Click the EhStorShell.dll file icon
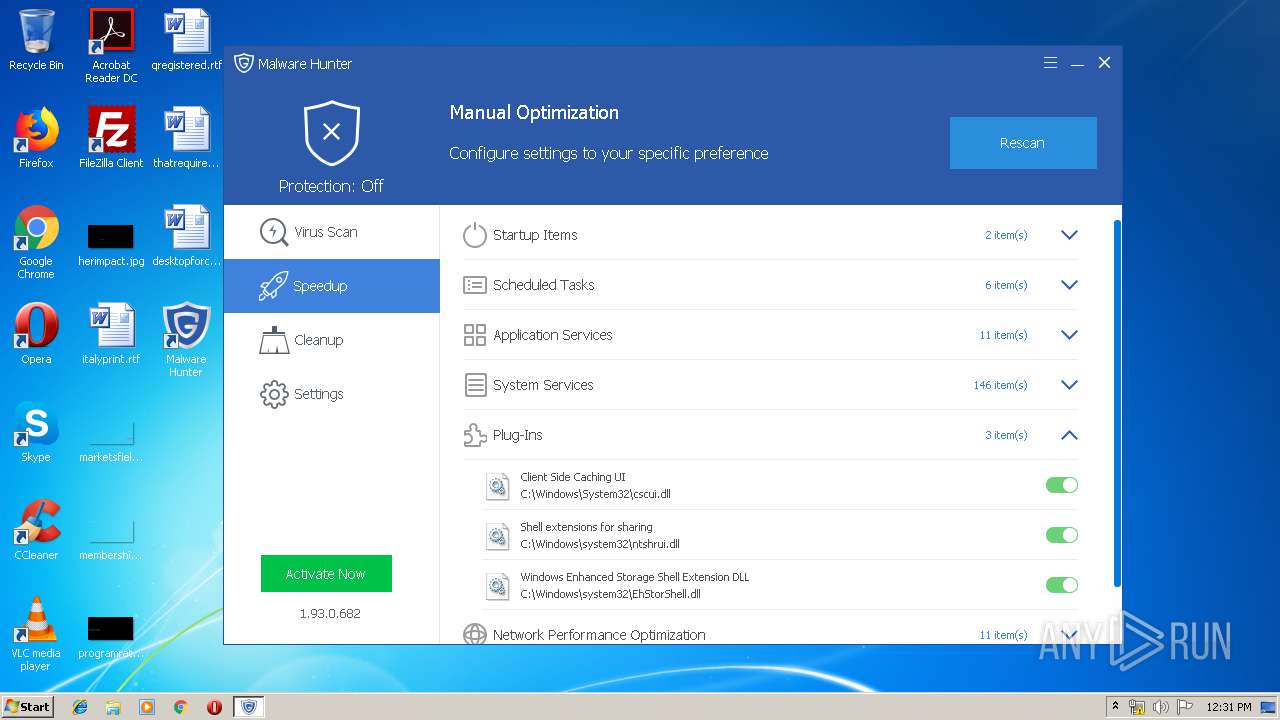The width and height of the screenshot is (1280, 720). [x=497, y=585]
